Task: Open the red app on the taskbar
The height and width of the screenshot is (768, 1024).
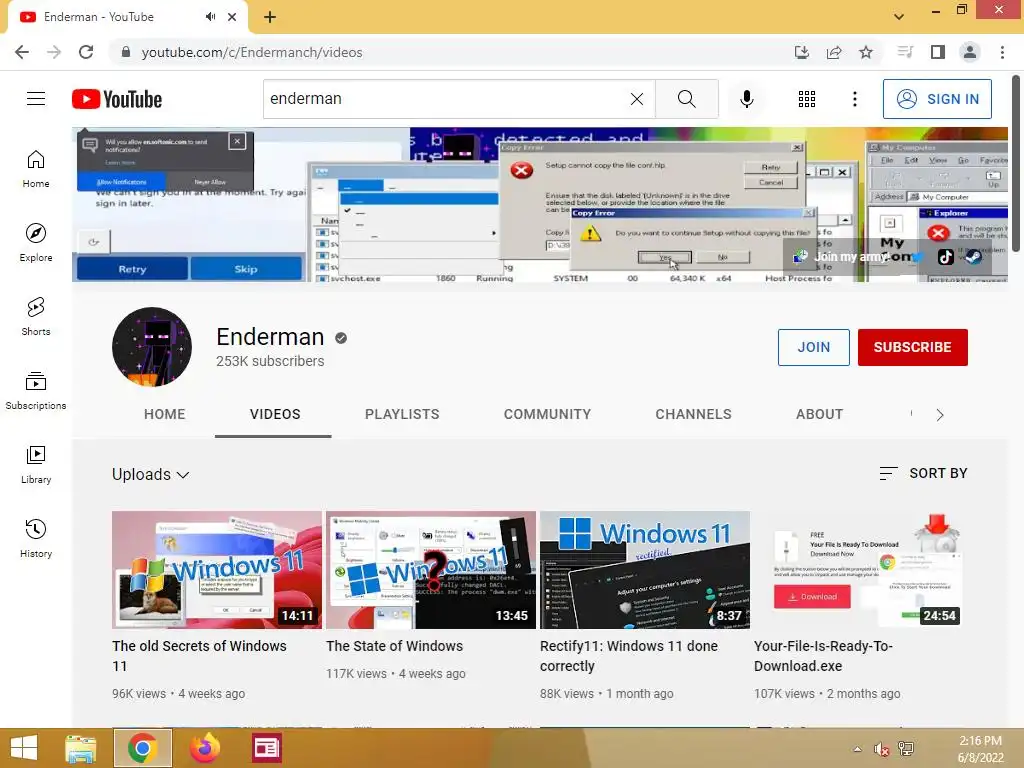Action: click(266, 748)
